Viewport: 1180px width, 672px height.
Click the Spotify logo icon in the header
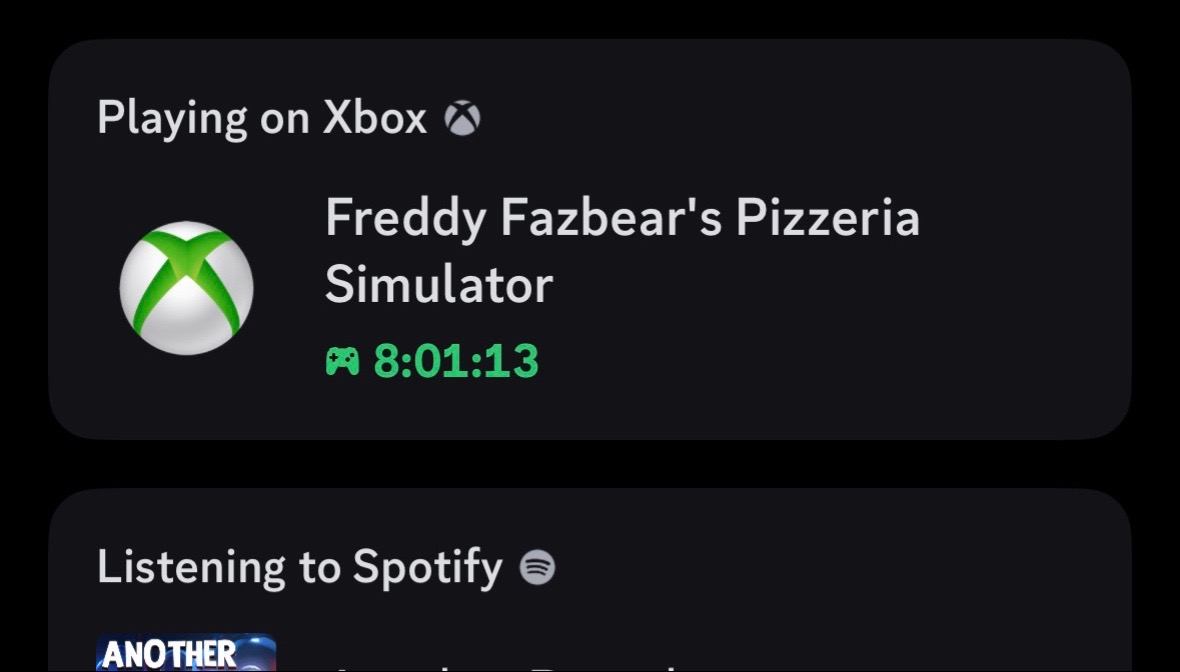537,567
